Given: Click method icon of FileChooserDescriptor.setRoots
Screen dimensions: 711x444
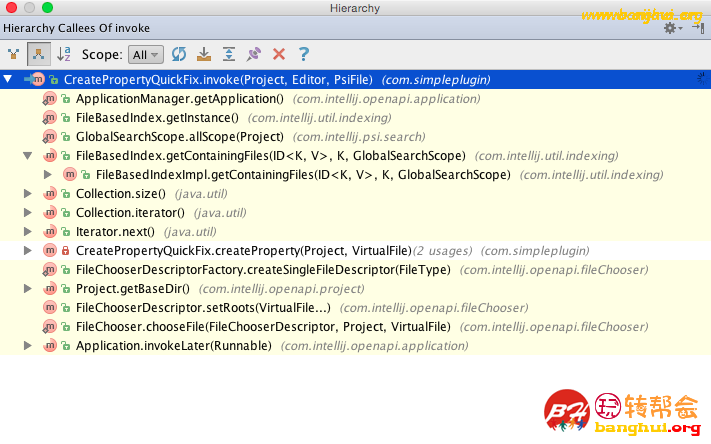Looking at the screenshot, I should 49,307.
